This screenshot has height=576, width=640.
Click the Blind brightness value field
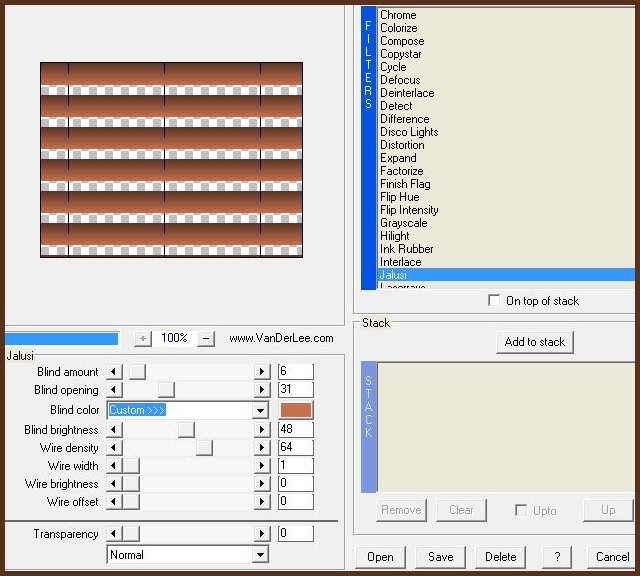pos(296,429)
